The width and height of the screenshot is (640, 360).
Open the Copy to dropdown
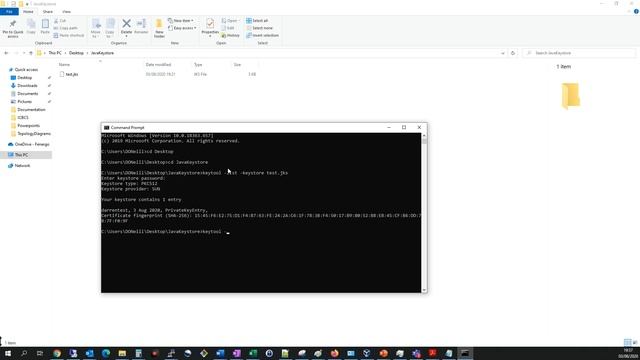110,35
